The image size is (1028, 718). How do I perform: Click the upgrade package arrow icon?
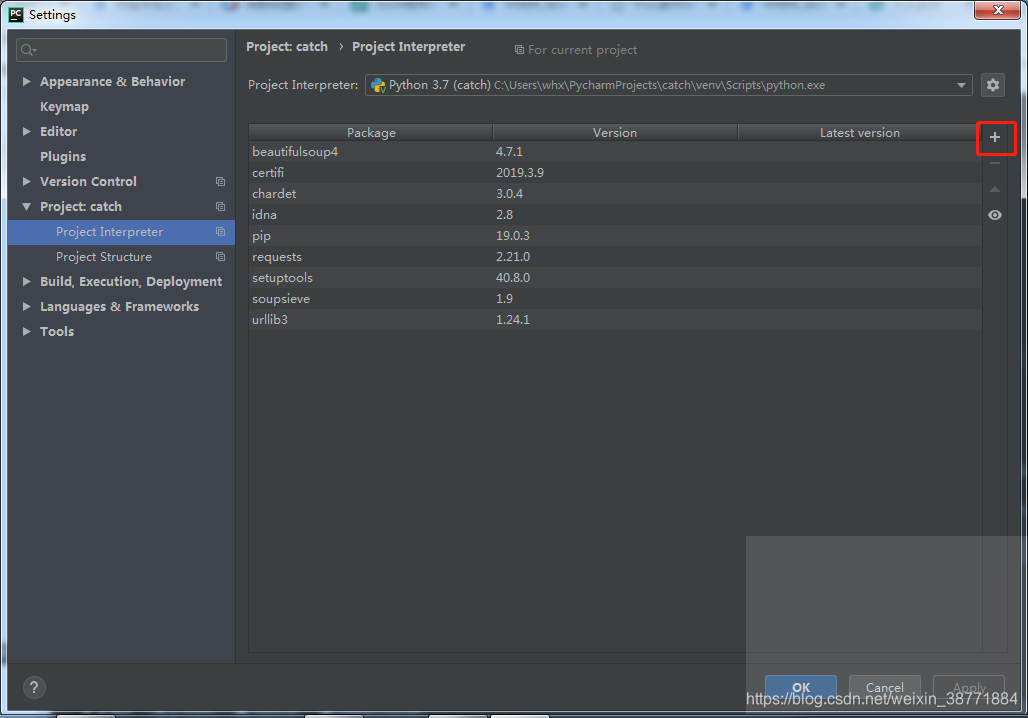(x=995, y=189)
